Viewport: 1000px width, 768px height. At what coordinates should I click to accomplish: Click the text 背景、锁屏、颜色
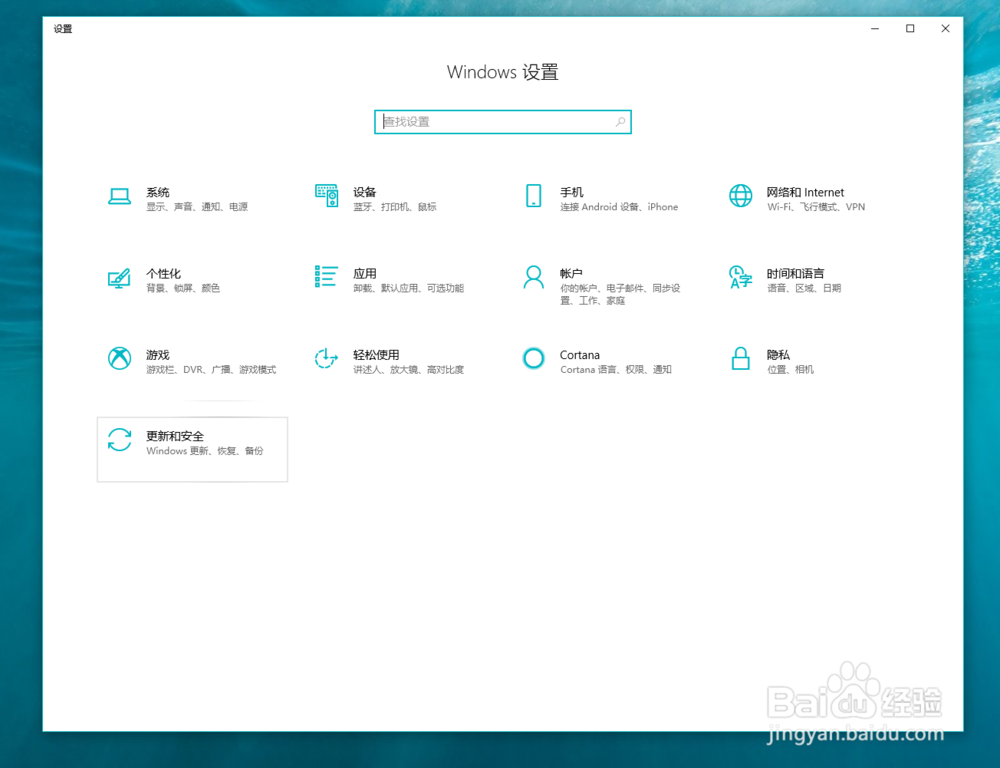[x=183, y=288]
